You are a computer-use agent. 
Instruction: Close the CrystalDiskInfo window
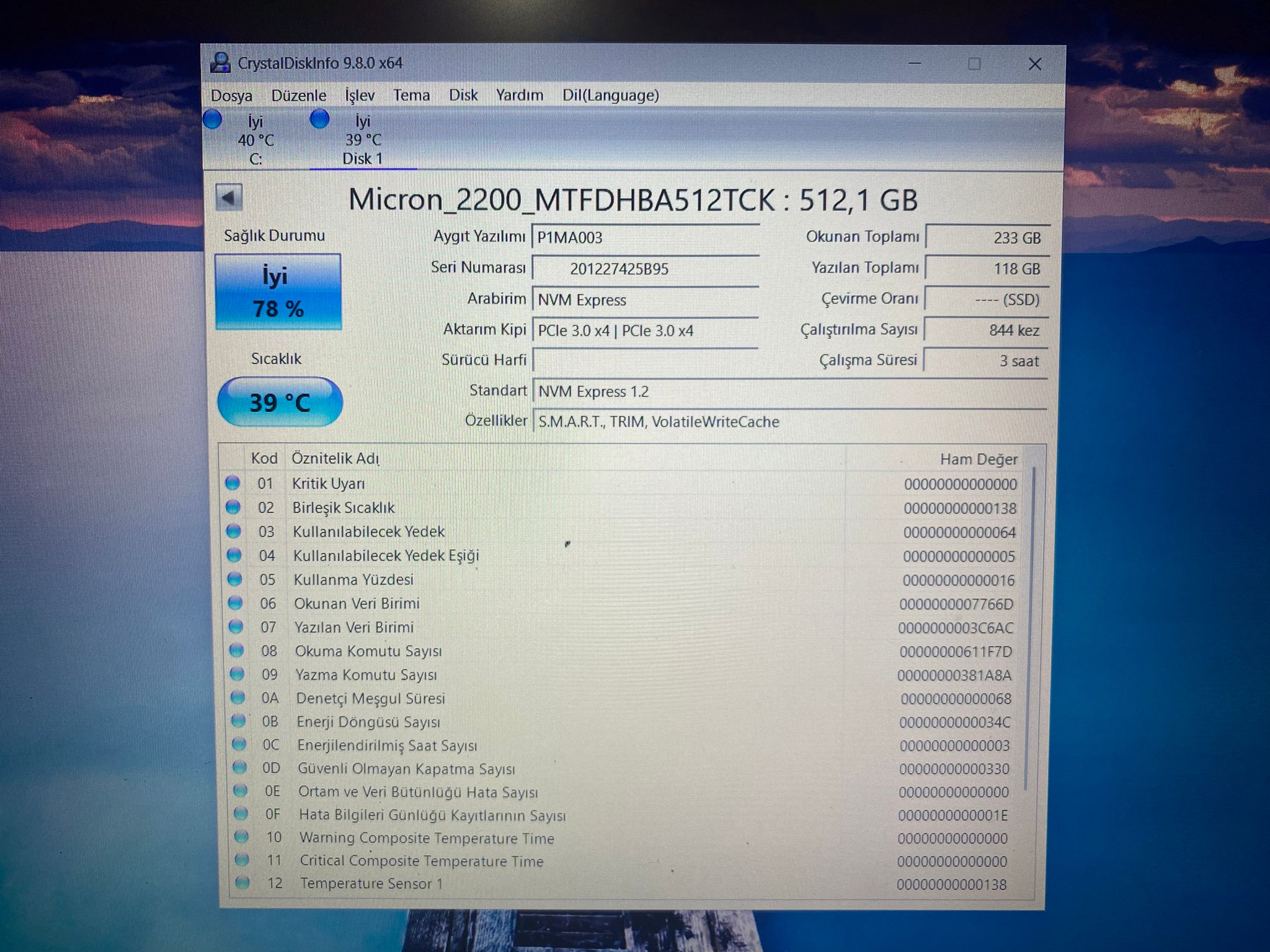pyautogui.click(x=1034, y=64)
